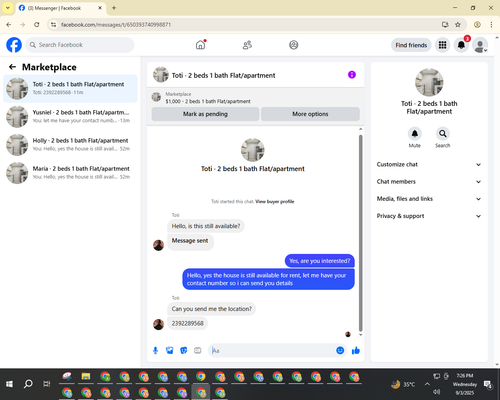The image size is (500, 400).
Task: Open Windows notification center icon
Action: click(488, 384)
